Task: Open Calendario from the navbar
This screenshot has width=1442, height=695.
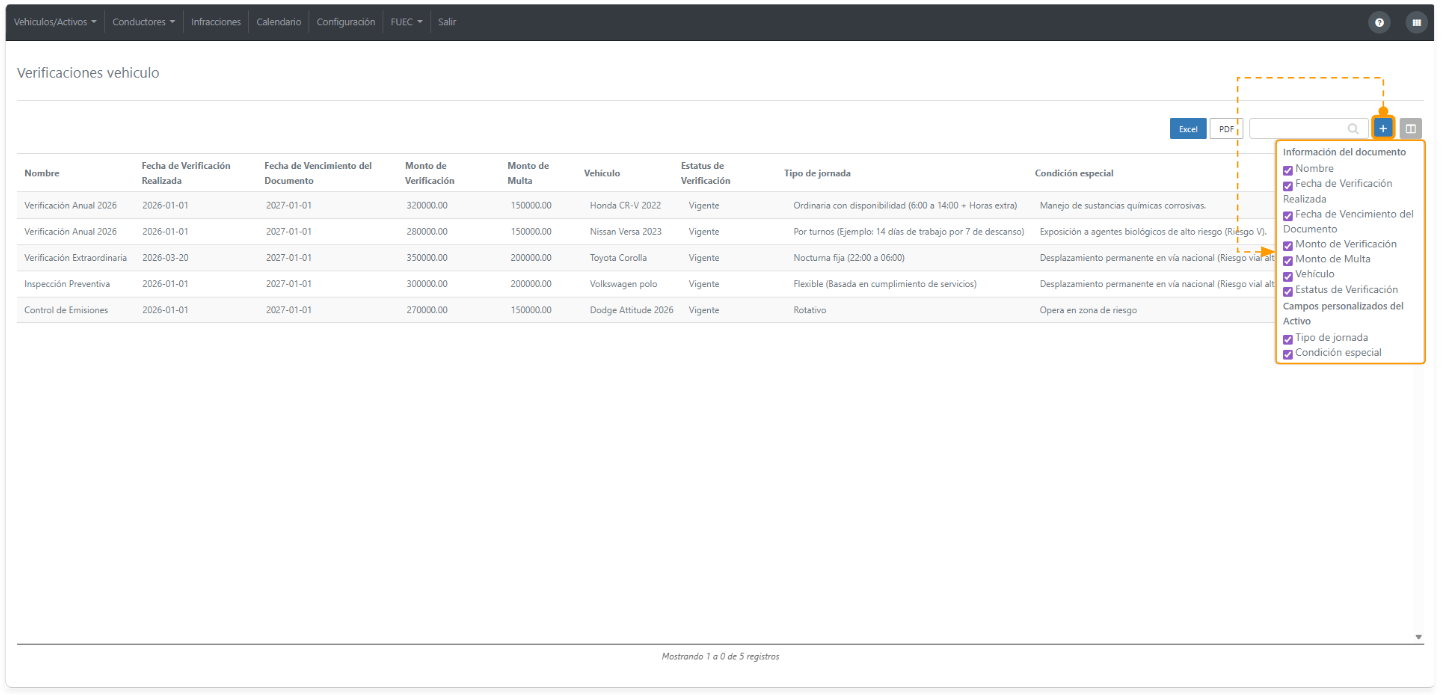Action: tap(278, 22)
